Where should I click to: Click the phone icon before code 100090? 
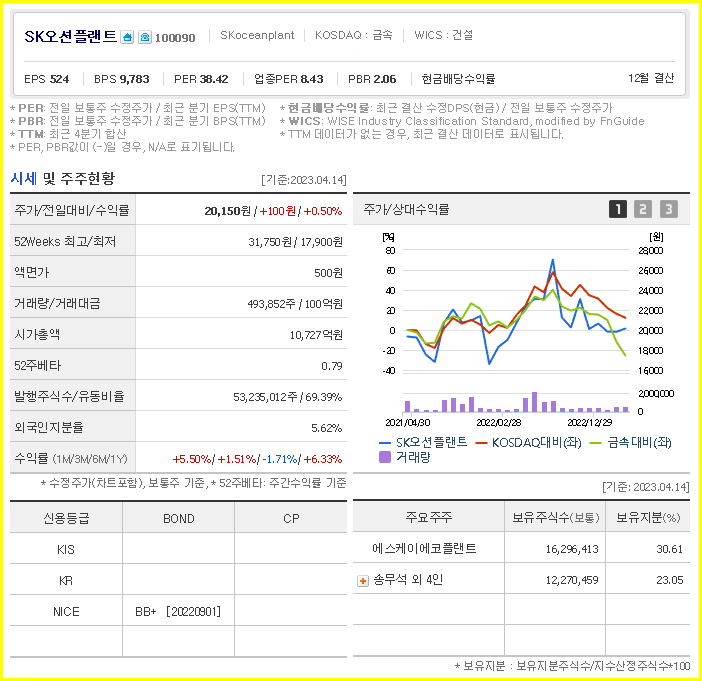coord(145,37)
